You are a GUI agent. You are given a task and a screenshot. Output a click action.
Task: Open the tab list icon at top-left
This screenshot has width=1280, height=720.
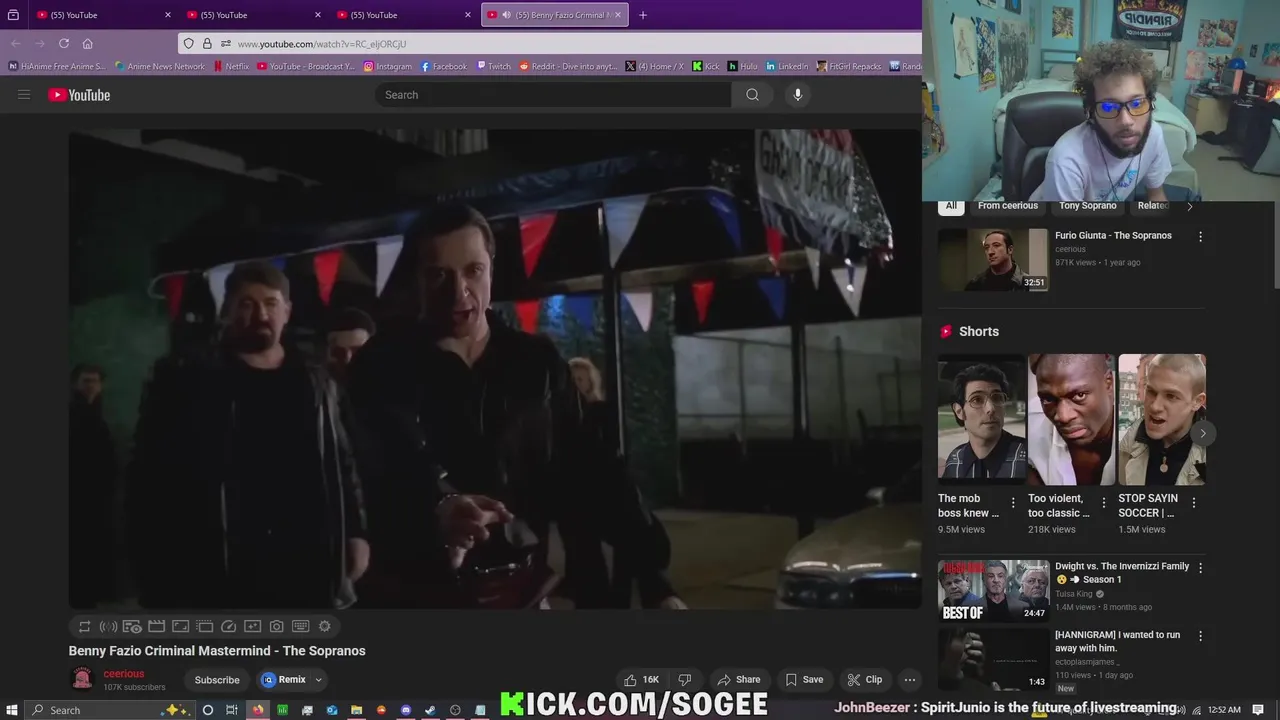point(13,15)
